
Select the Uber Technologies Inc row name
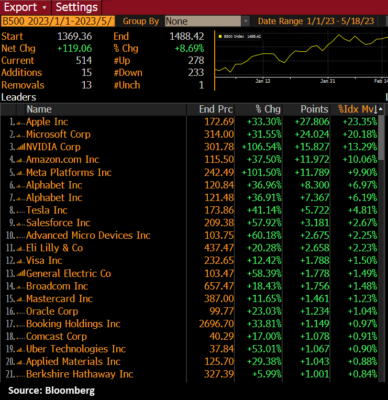(x=76, y=349)
